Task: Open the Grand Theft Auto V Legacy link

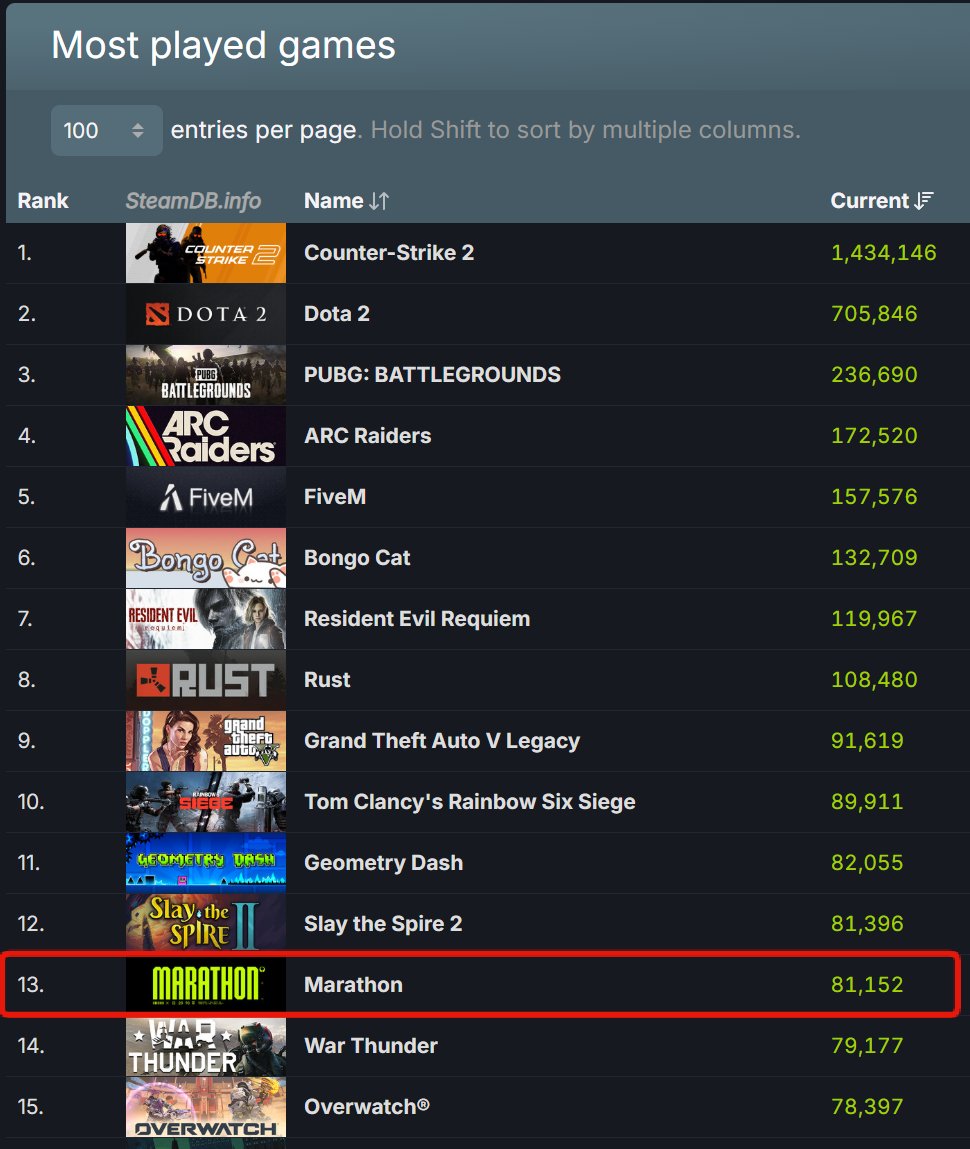Action: pos(442,741)
